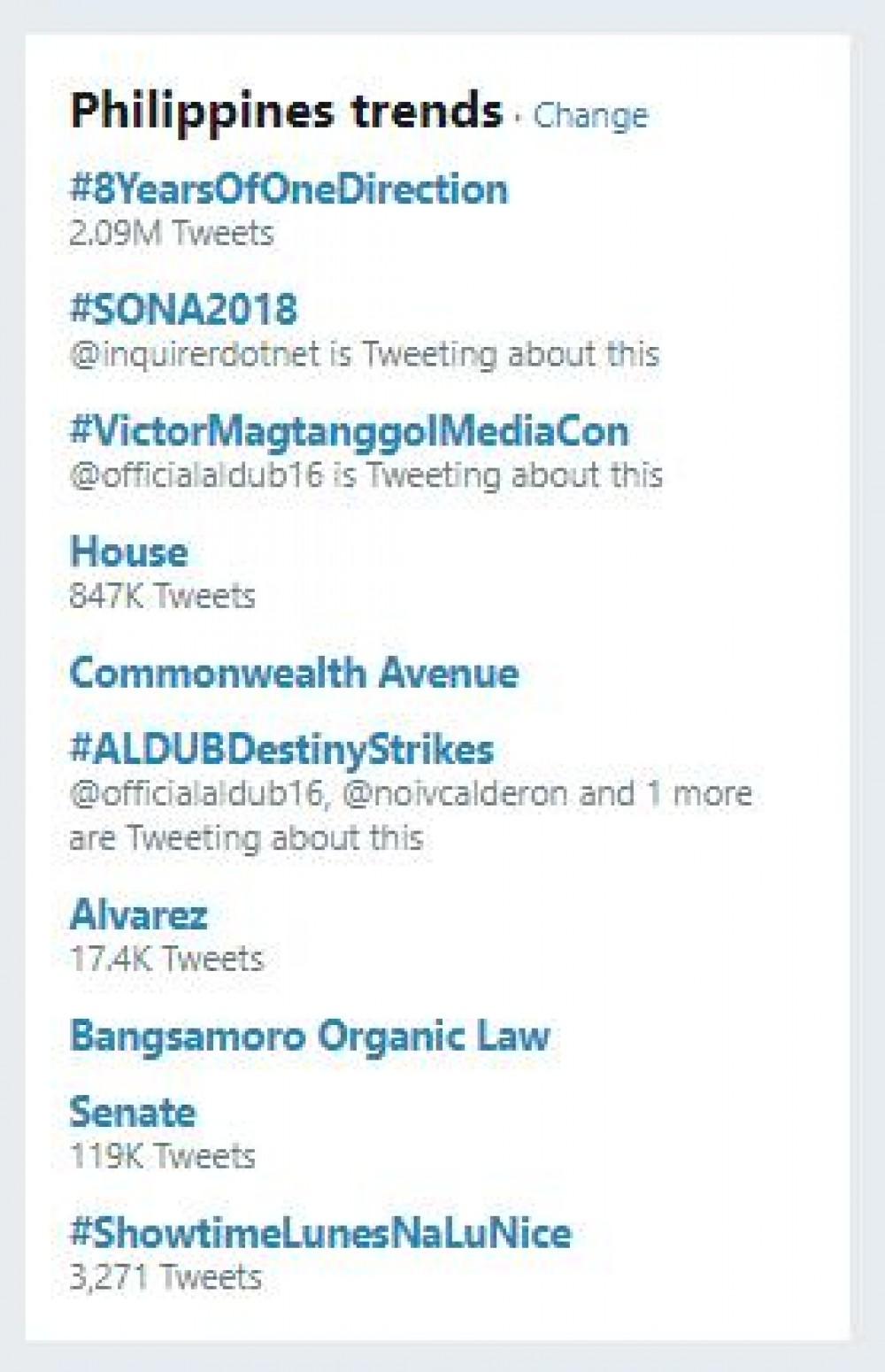Image resolution: width=885 pixels, height=1372 pixels.
Task: Select the Bangsamoro Organic Law trend
Action: tap(310, 1036)
